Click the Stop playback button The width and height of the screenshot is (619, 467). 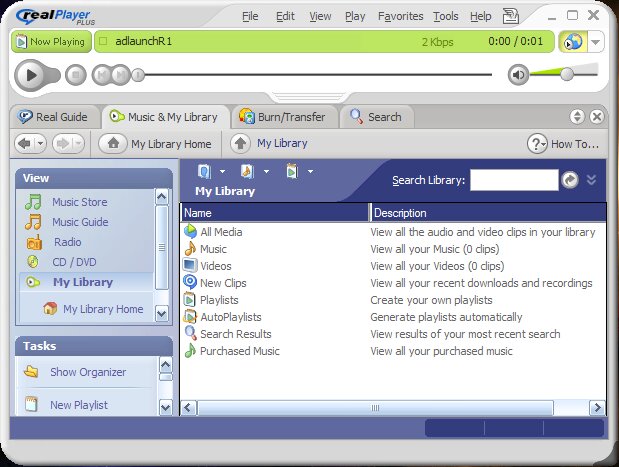pyautogui.click(x=76, y=75)
